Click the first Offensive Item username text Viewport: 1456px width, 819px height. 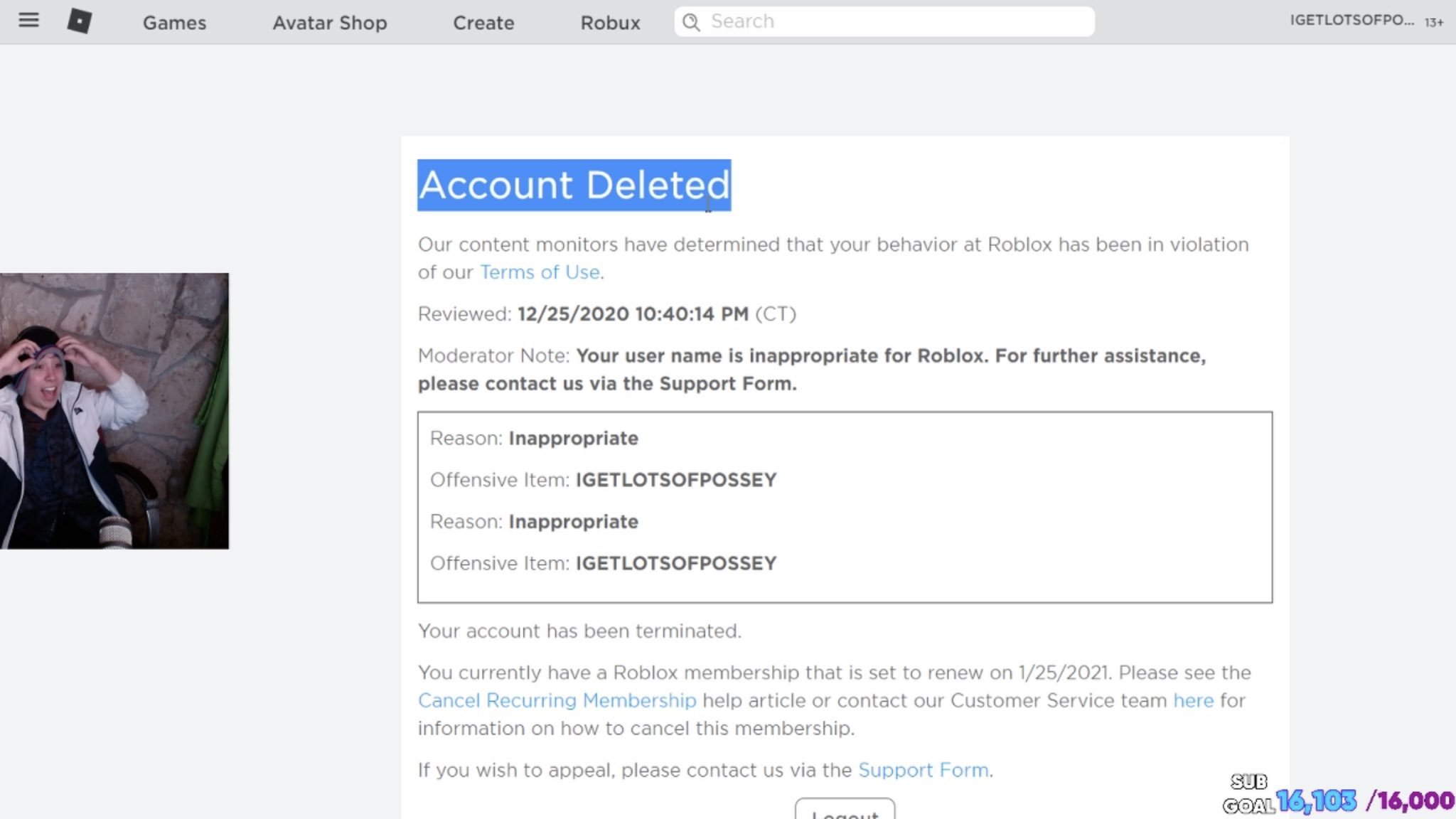[x=675, y=480]
